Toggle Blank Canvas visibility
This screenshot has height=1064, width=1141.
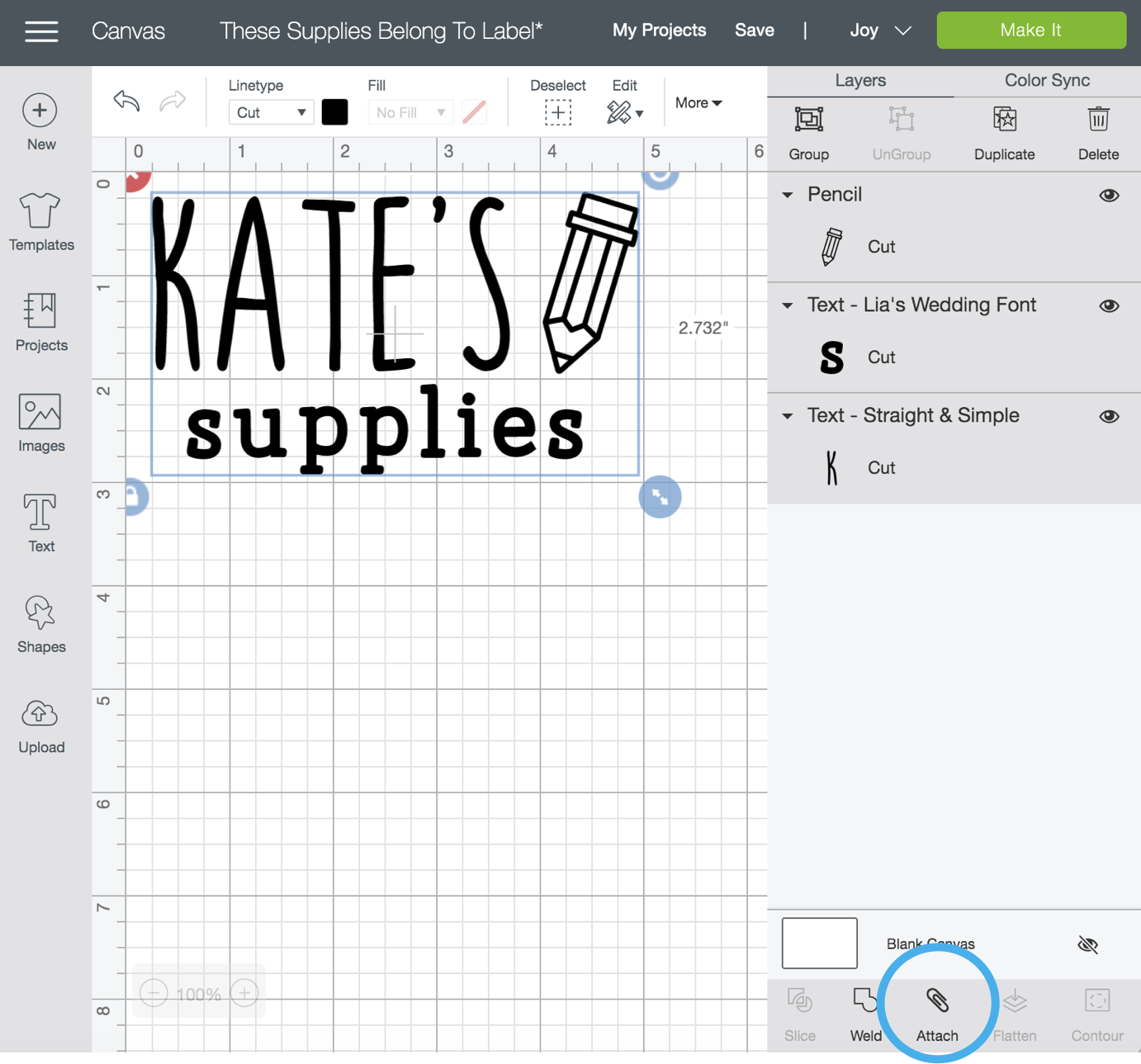click(x=1088, y=944)
